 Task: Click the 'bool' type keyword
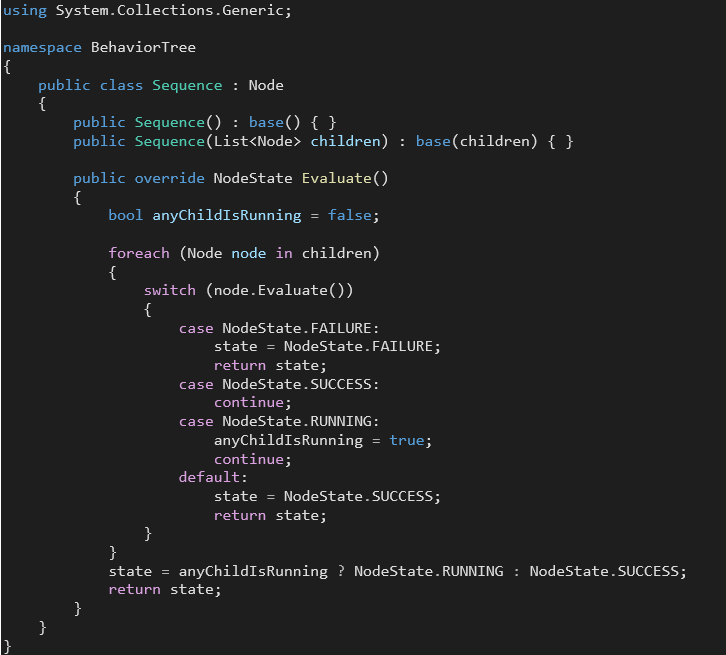(125, 215)
